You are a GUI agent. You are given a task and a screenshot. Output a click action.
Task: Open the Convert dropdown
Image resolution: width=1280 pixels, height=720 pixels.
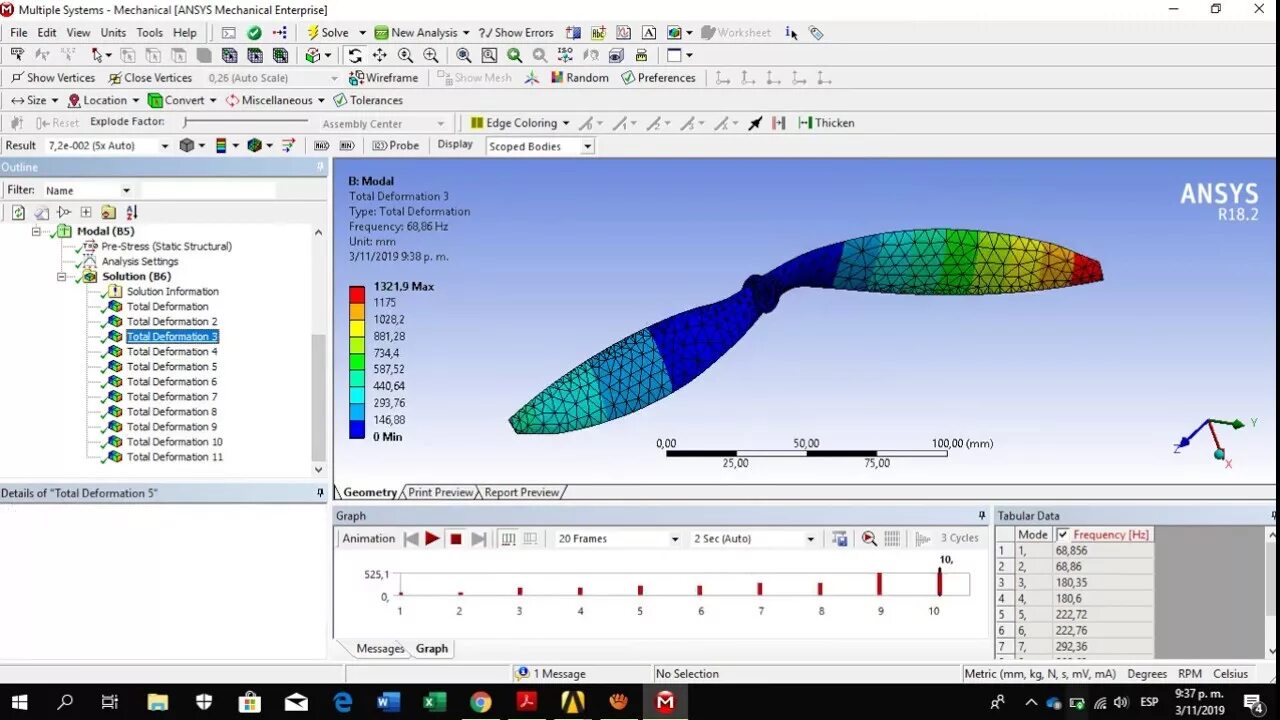point(181,100)
